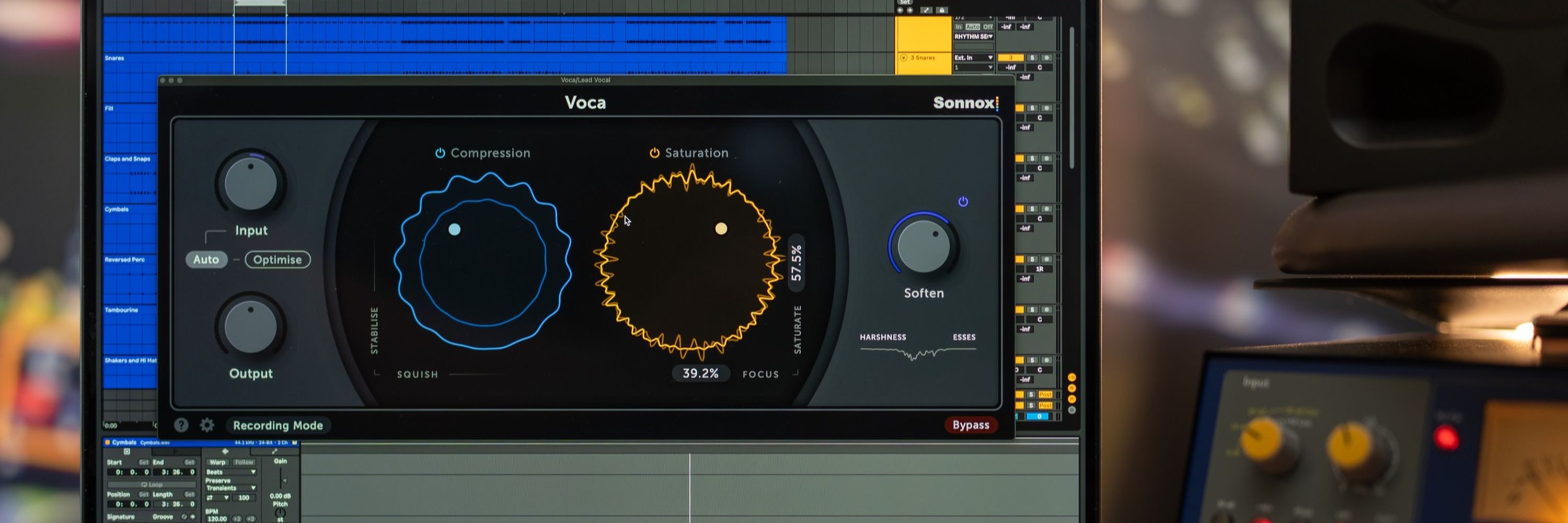Arm the Cymbals track for recording
Screen dimensions: 1568x523
coord(1047,209)
